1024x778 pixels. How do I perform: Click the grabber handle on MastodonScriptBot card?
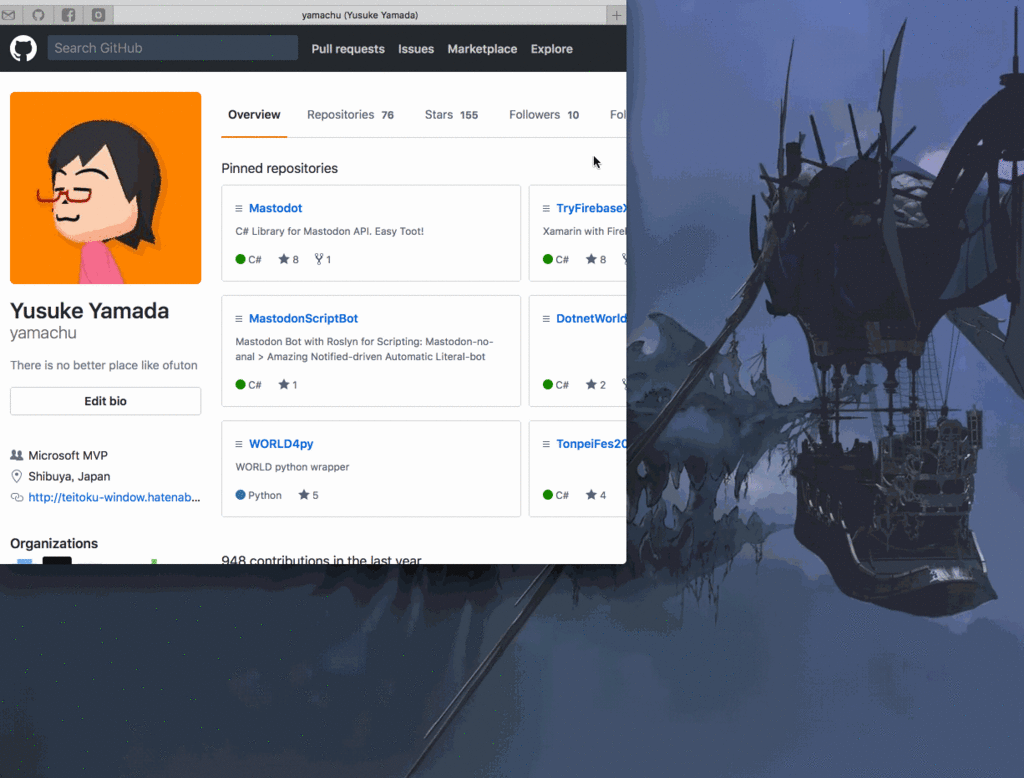click(238, 319)
